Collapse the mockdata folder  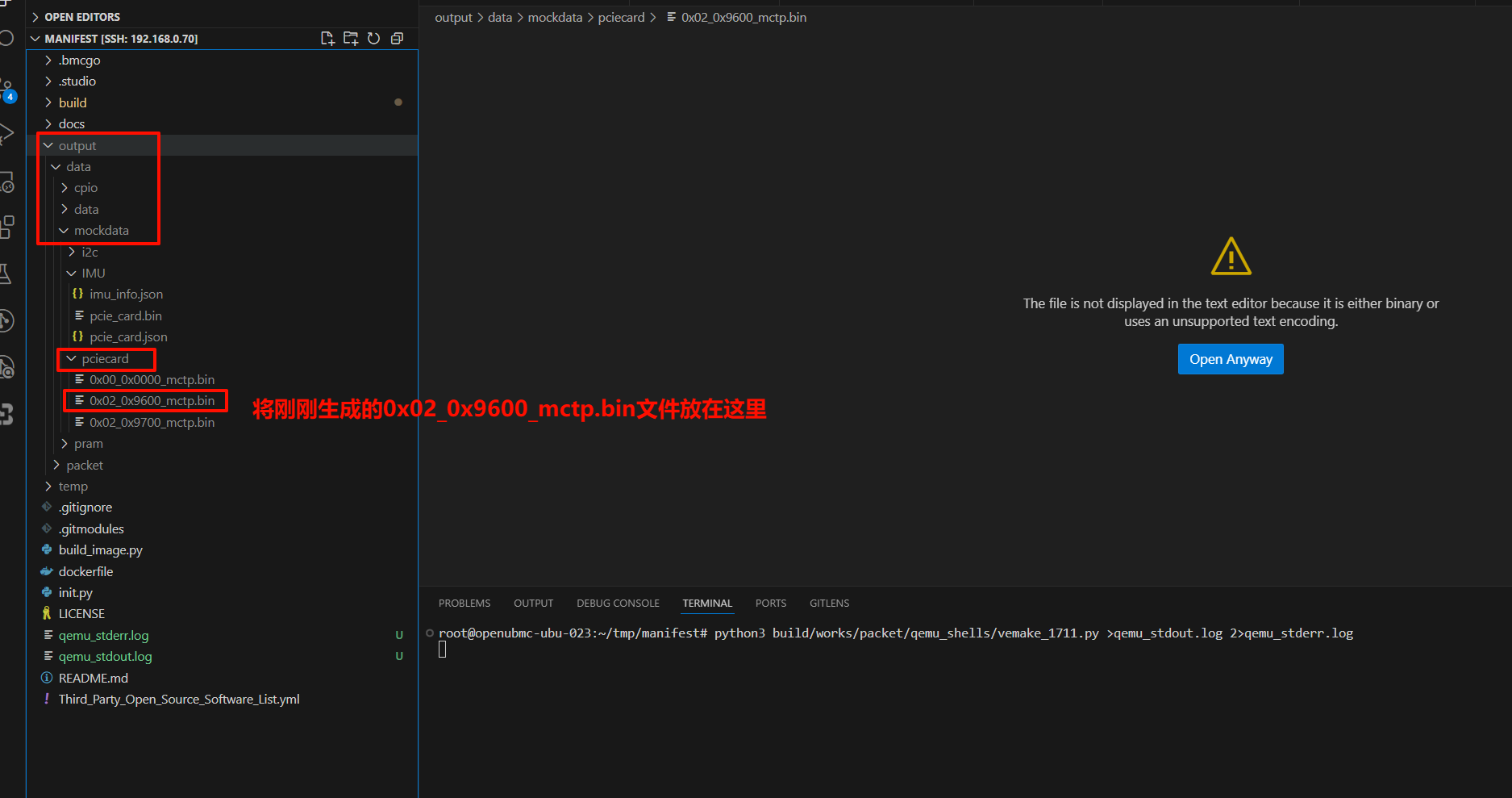click(101, 231)
